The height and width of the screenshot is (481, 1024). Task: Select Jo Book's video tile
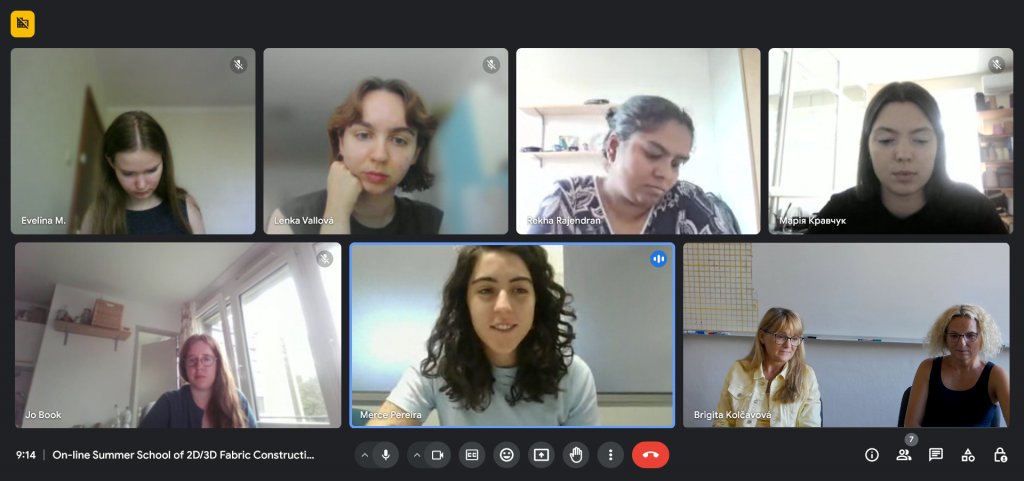pos(178,335)
